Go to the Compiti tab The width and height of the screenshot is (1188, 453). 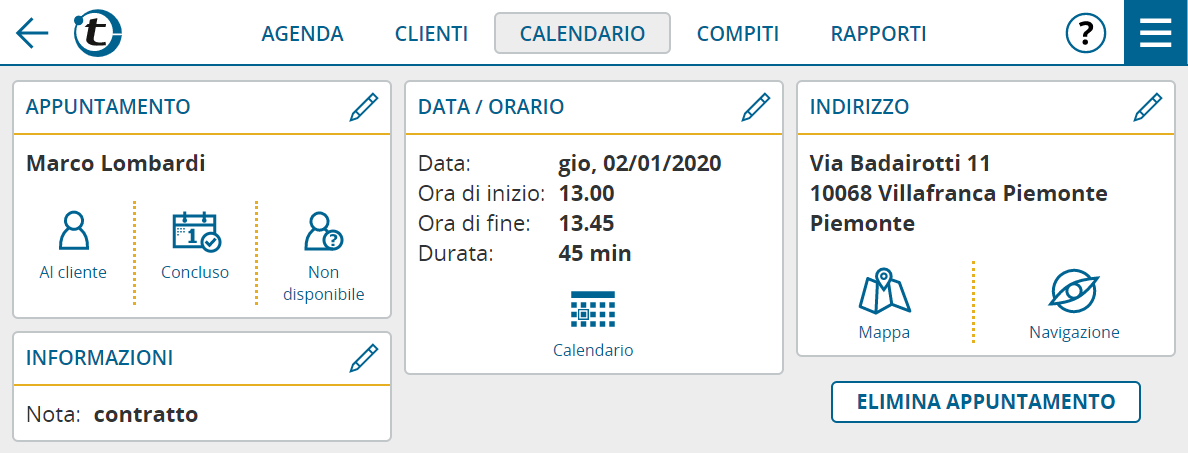[x=738, y=33]
